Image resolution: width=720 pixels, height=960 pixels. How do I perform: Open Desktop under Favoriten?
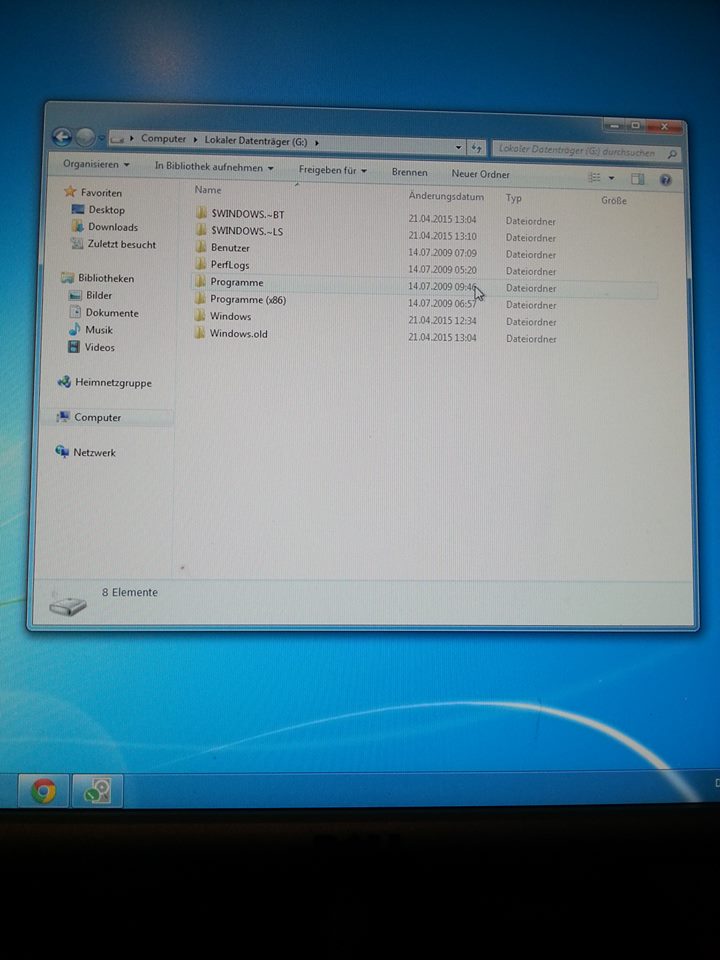107,209
